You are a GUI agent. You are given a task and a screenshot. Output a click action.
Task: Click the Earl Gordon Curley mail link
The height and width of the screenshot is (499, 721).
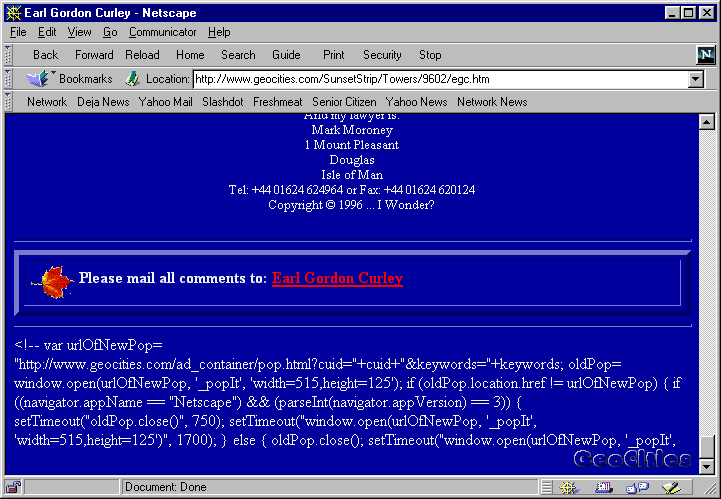tap(337, 279)
